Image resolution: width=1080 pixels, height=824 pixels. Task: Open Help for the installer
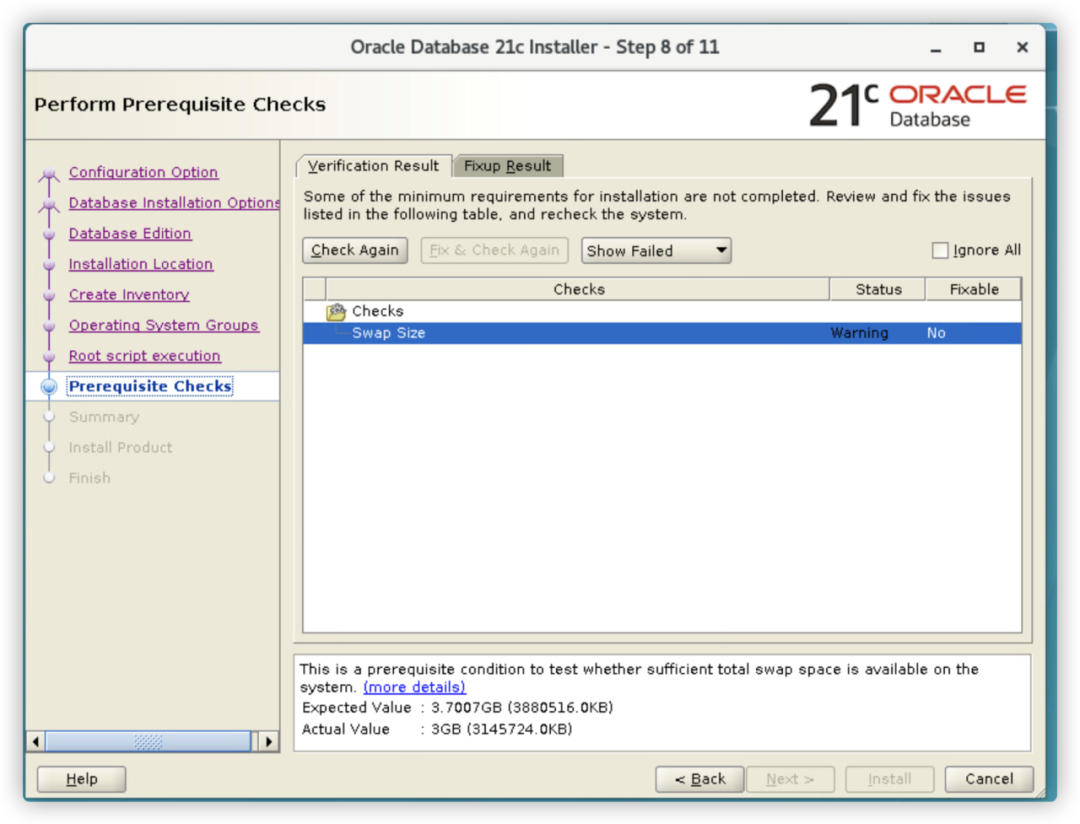(x=81, y=779)
